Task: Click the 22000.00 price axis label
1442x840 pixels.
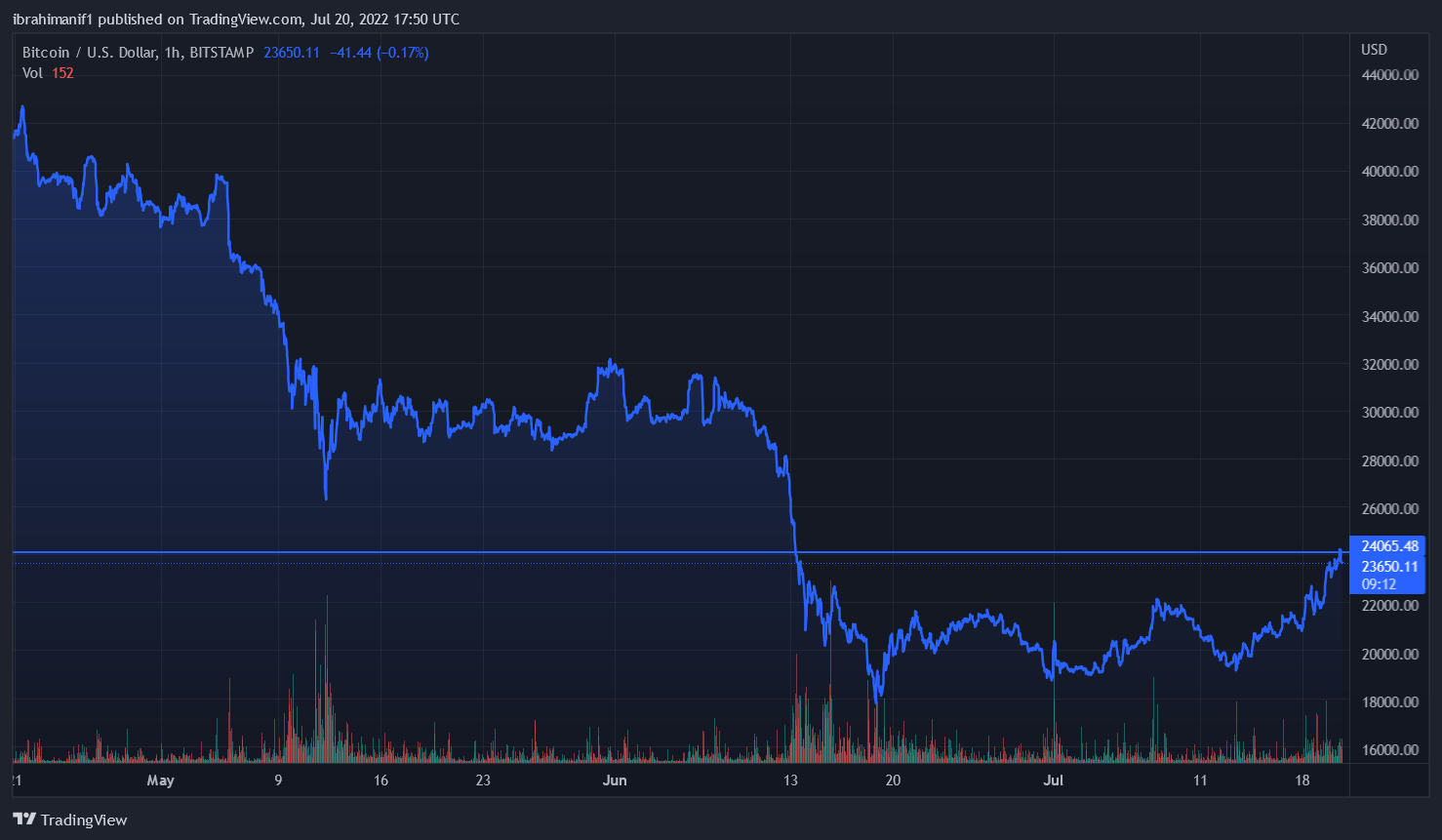Action: point(1390,606)
